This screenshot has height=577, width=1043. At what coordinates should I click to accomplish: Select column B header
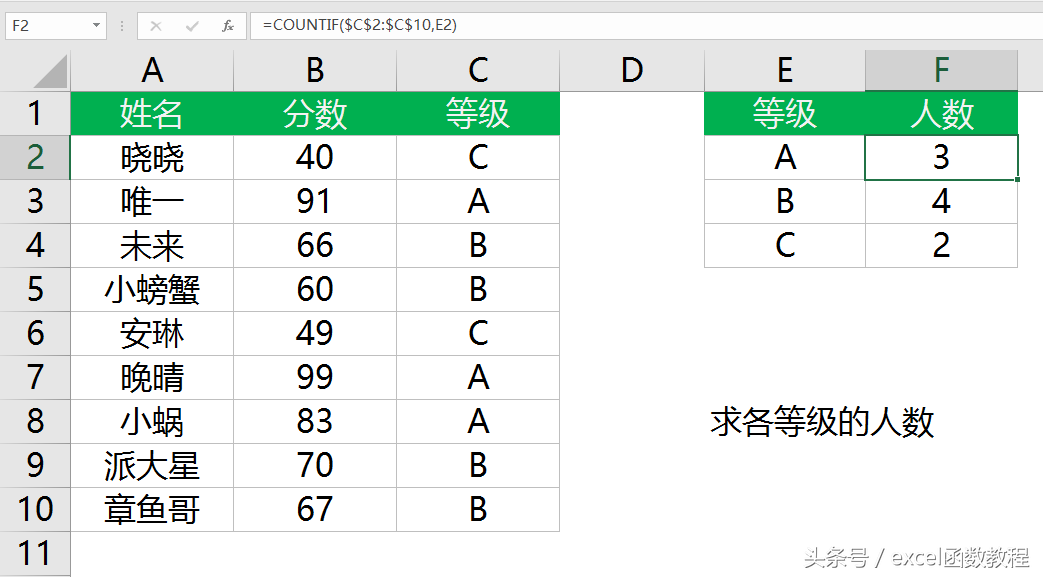[315, 71]
